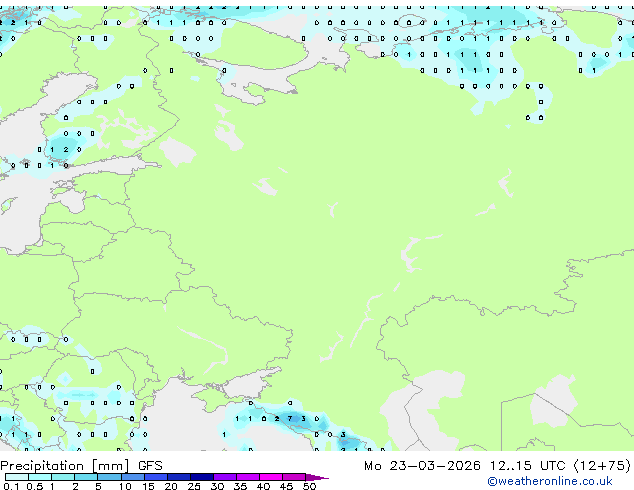Click the '0.5' legend scale label
The height and width of the screenshot is (490, 634).
[x=35, y=486]
